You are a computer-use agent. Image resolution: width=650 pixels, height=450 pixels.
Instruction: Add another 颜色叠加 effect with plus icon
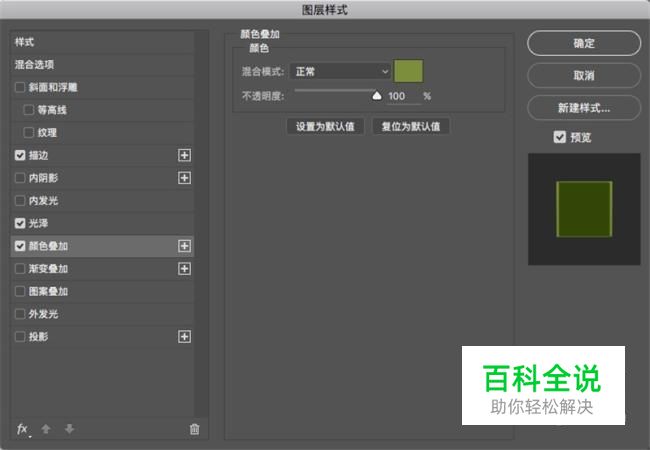pos(184,246)
